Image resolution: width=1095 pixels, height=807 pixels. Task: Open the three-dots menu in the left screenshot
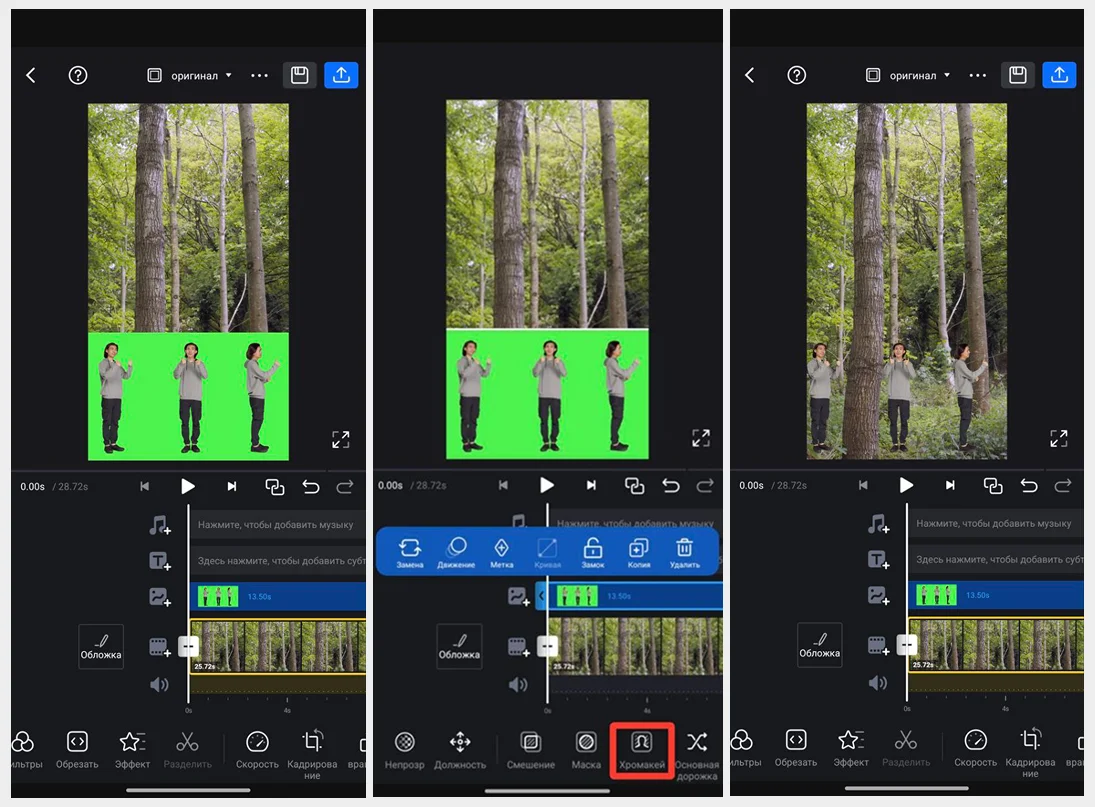260,75
